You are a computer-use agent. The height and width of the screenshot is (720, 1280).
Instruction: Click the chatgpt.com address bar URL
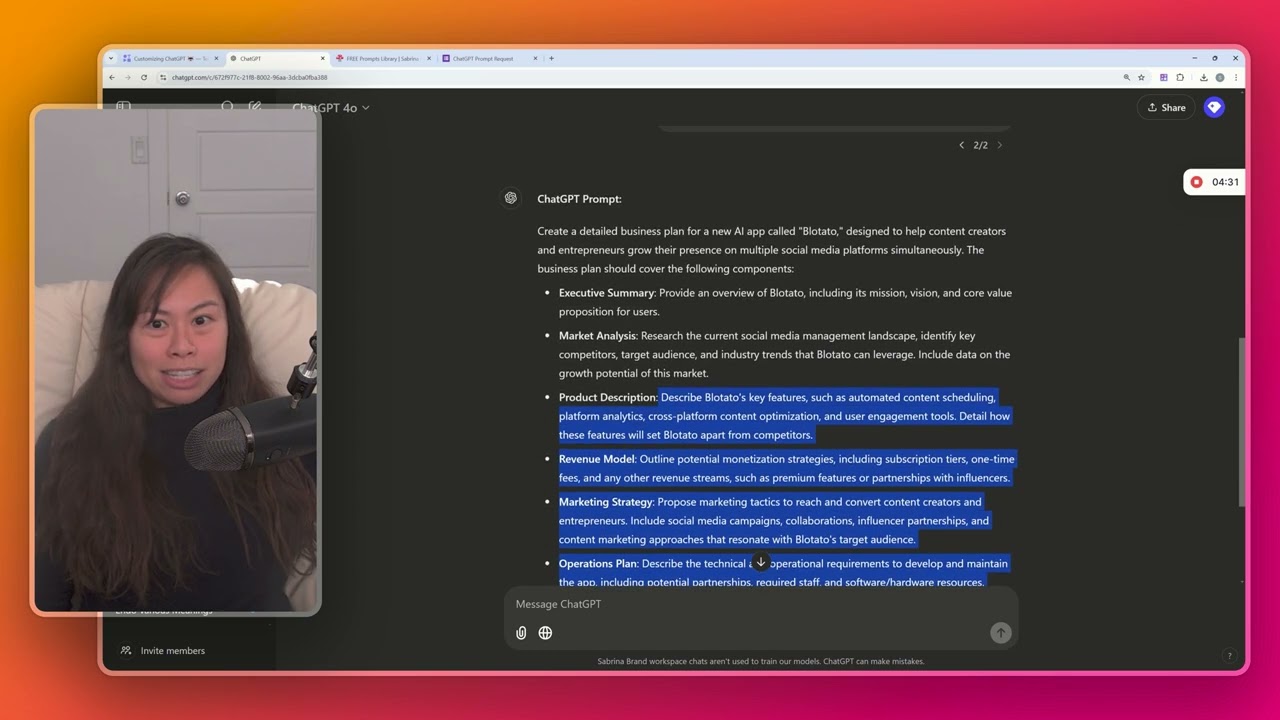pyautogui.click(x=249, y=77)
